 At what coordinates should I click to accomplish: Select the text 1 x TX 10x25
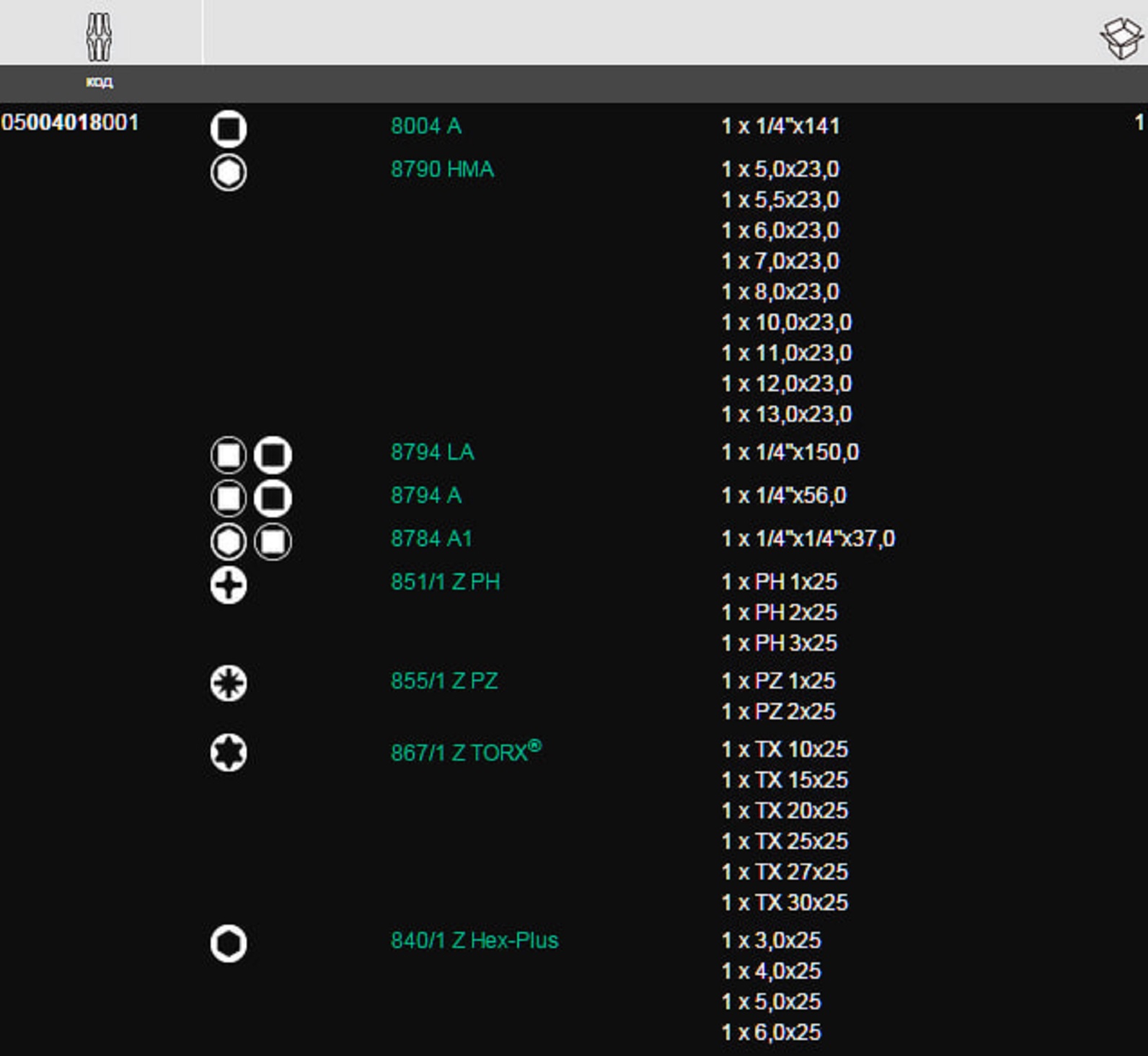[x=785, y=750]
